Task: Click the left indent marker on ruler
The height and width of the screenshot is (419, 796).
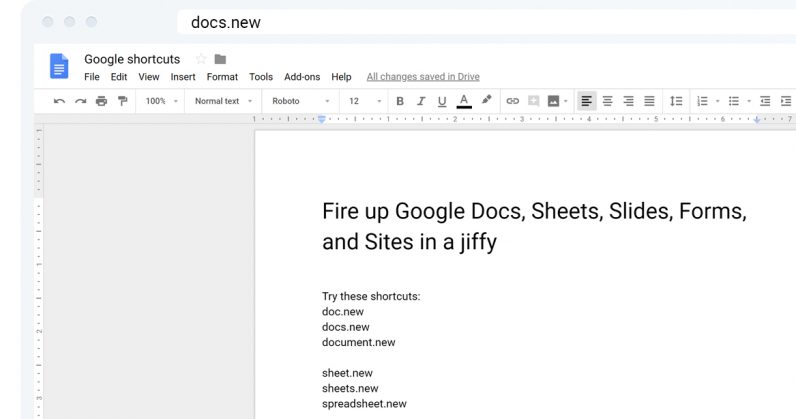Action: [x=321, y=119]
